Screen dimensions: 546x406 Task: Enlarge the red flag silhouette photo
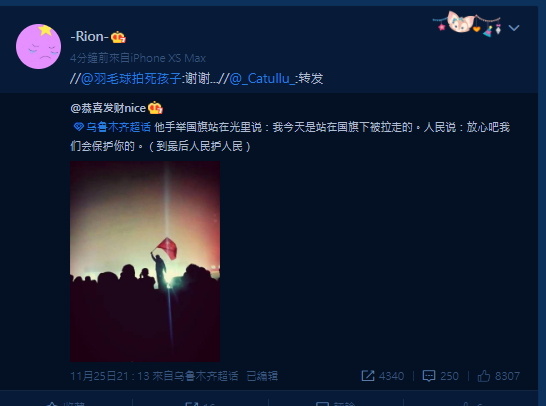[145, 261]
